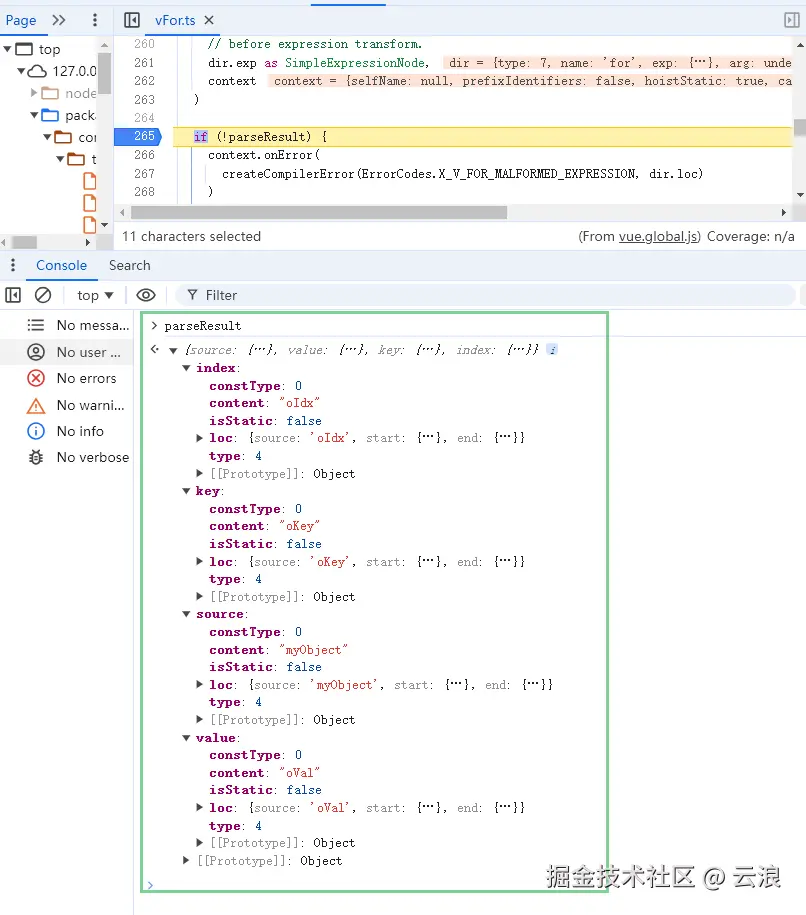
Task: Click the editor vertical scrollbar down arrow
Action: pyautogui.click(x=800, y=195)
